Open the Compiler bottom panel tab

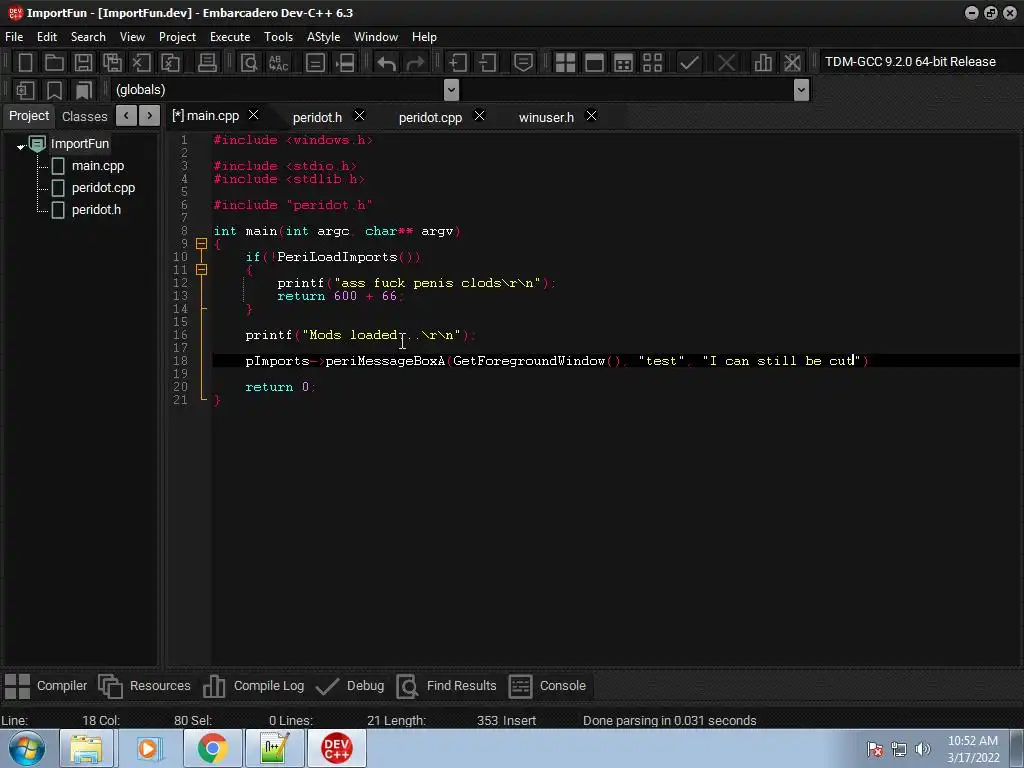(x=46, y=686)
